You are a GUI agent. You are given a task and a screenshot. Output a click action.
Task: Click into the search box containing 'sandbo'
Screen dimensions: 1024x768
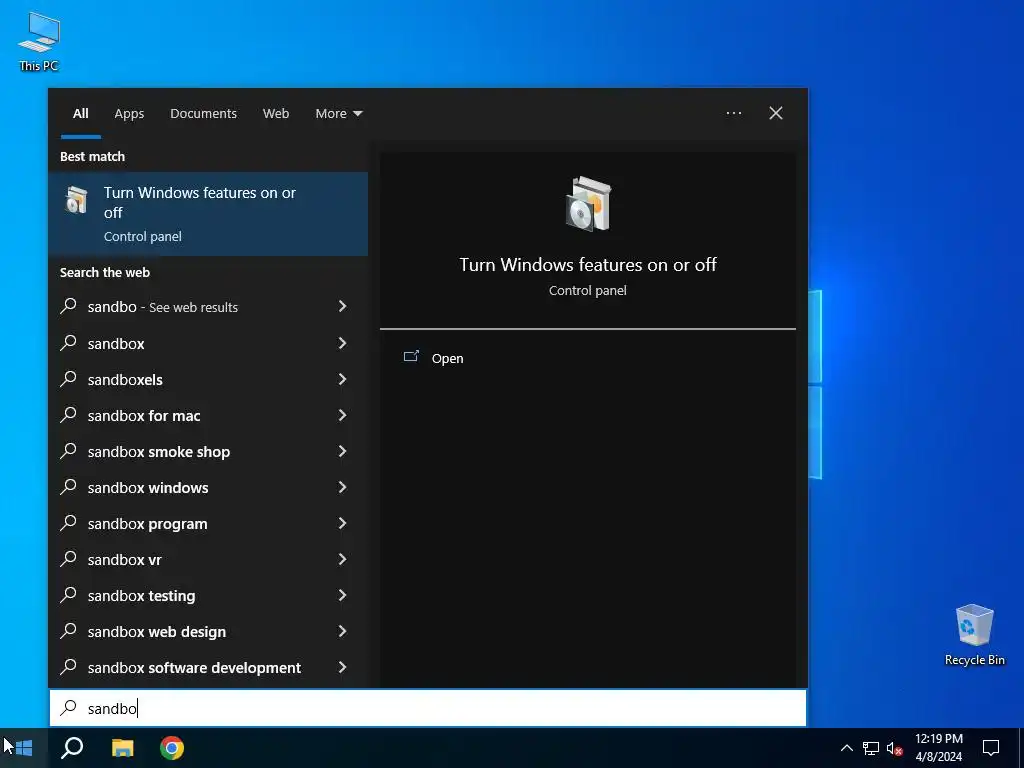[x=428, y=708]
